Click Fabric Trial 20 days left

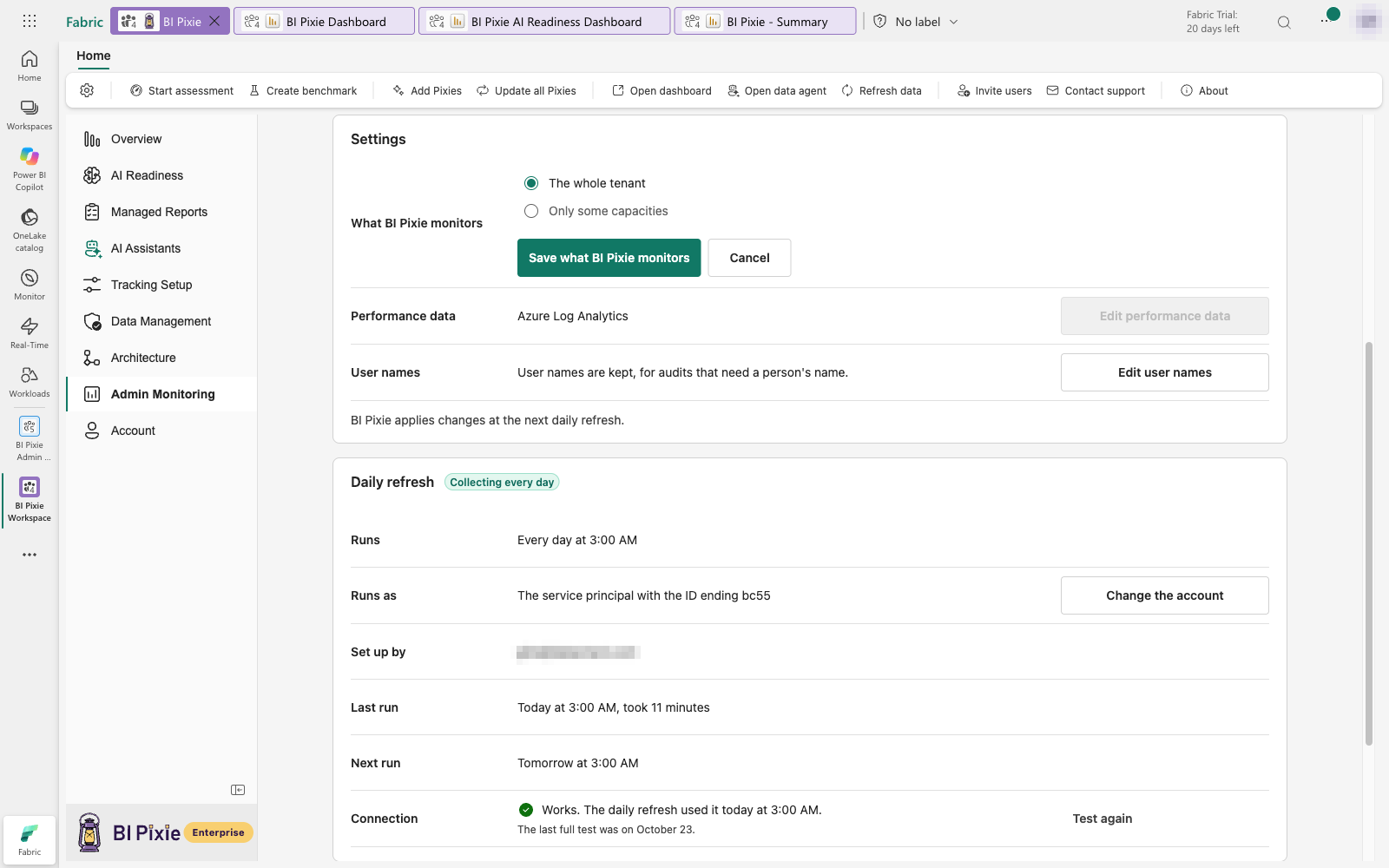point(1213,22)
